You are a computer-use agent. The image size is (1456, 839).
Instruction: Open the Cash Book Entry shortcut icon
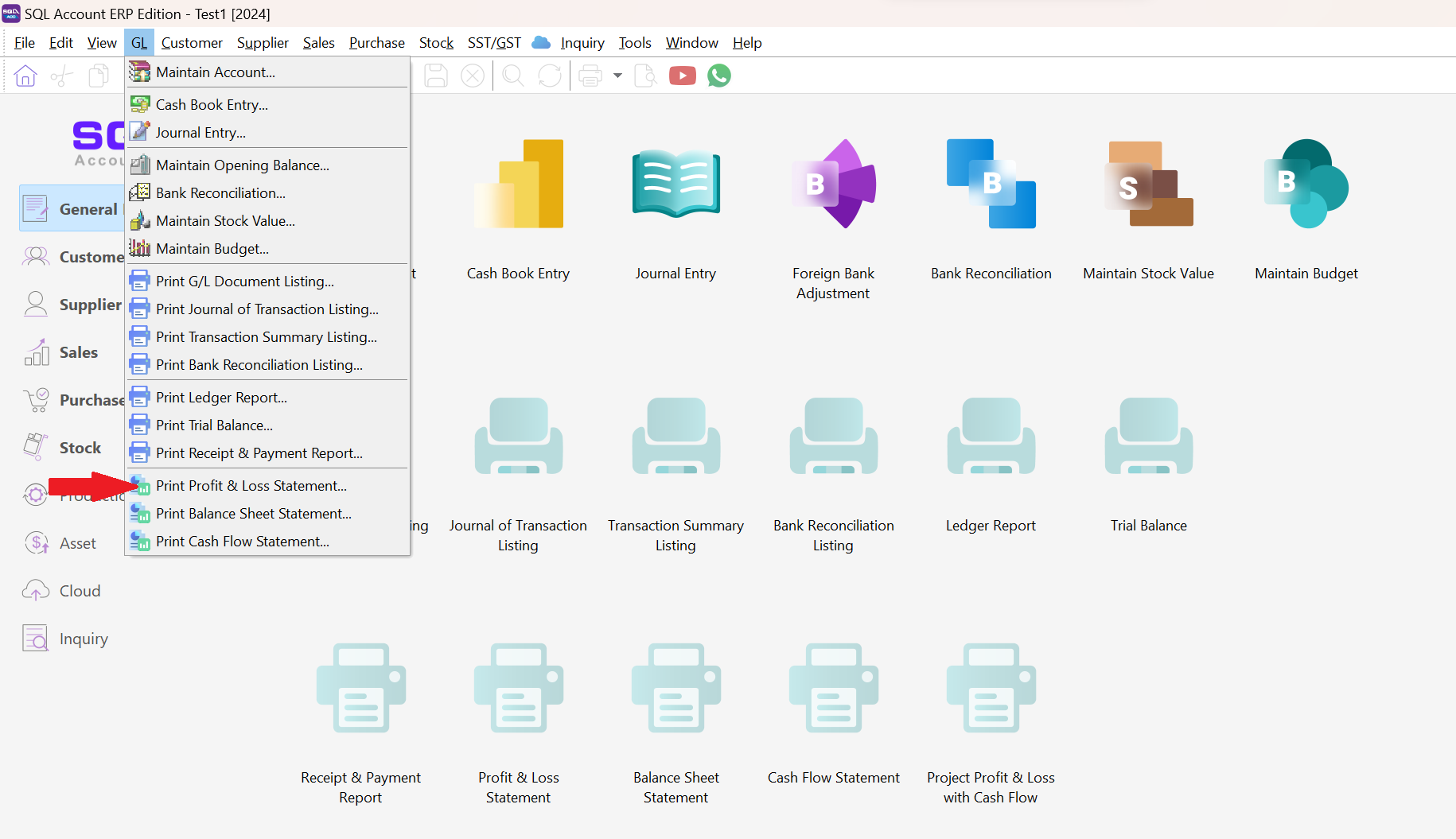click(x=519, y=185)
